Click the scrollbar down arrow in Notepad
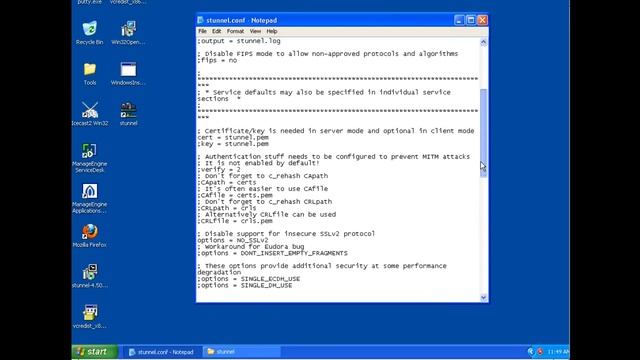The image size is (640, 360). 484,298
